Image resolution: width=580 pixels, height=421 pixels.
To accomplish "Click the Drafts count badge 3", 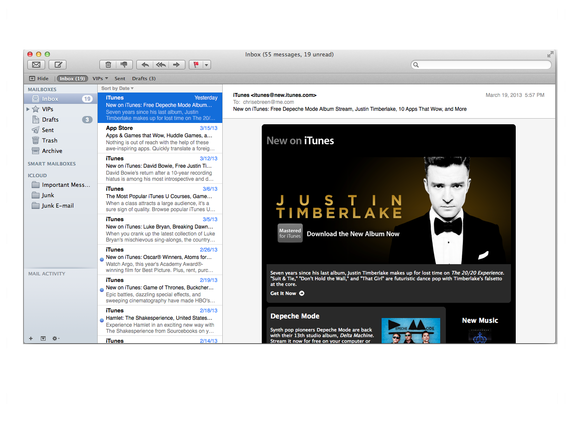I will [87, 119].
